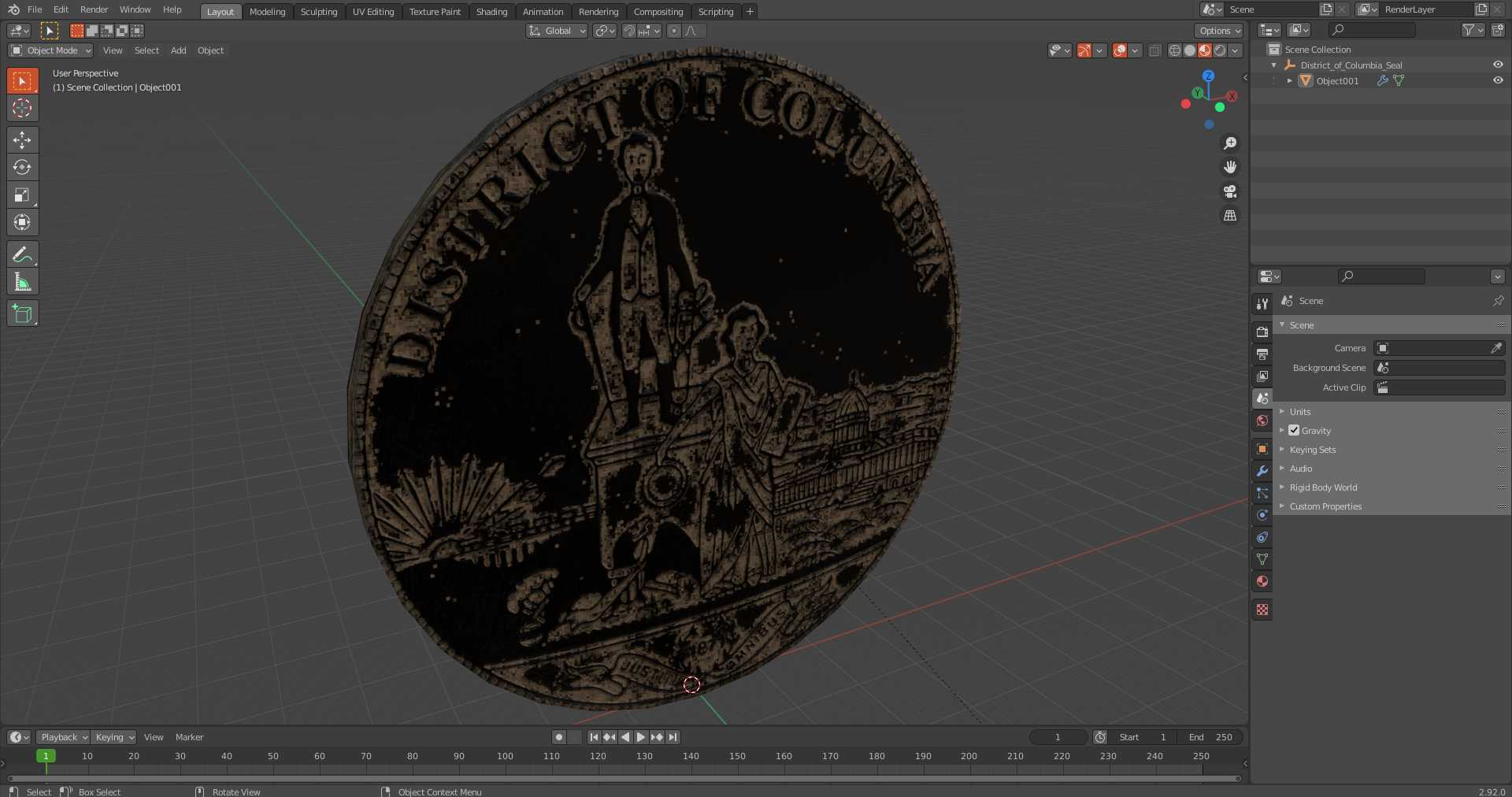Select the Select Box tool
1512x797 pixels.
coord(22,81)
